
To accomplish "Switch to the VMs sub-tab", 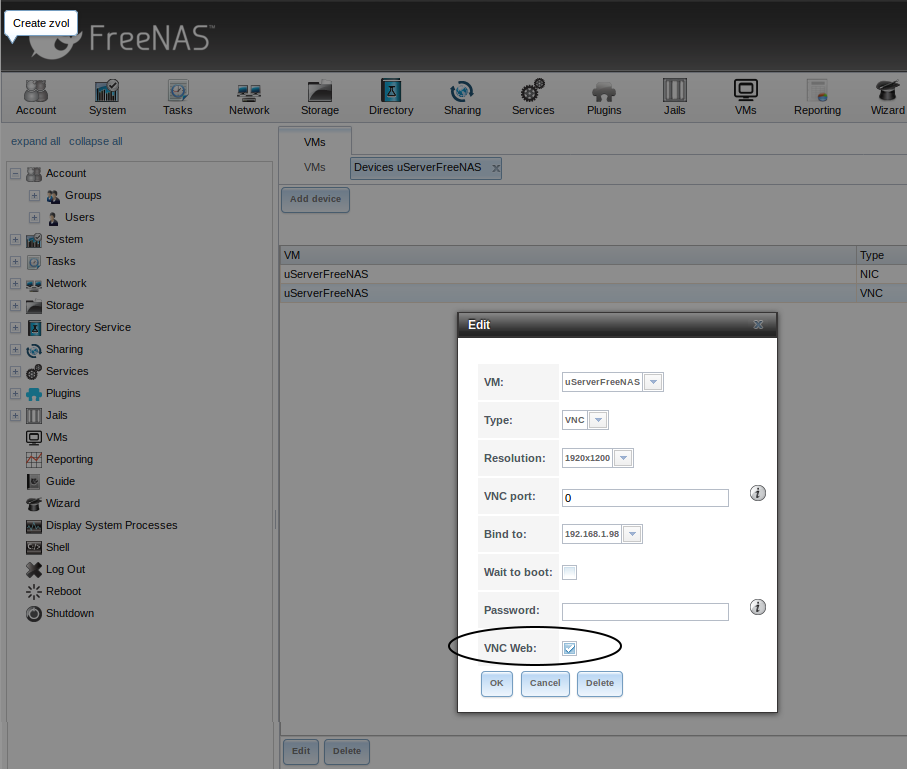I will [315, 167].
